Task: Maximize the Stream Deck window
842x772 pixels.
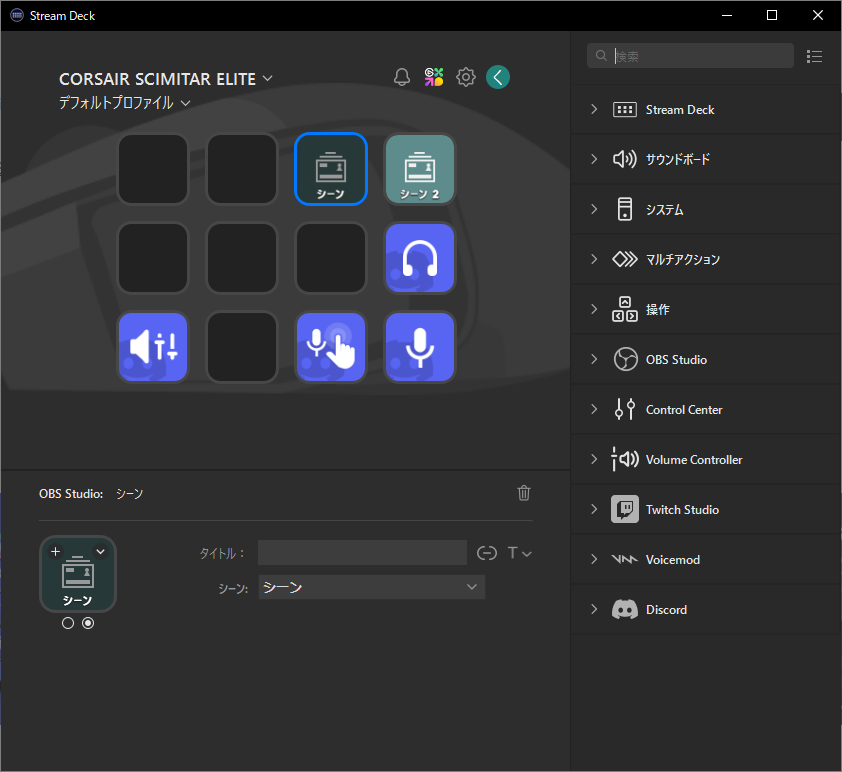Action: pyautogui.click(x=772, y=15)
